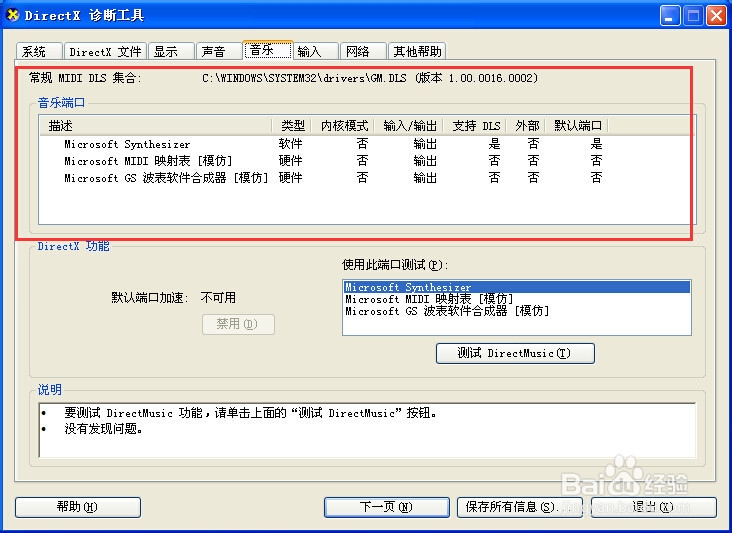Click the 要测试 DirectMusic 功能 note line
This screenshot has width=732, height=533.
click(x=250, y=413)
